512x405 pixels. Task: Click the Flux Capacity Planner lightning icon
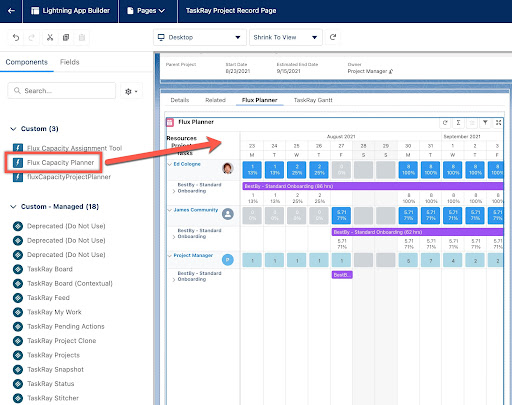coord(18,162)
